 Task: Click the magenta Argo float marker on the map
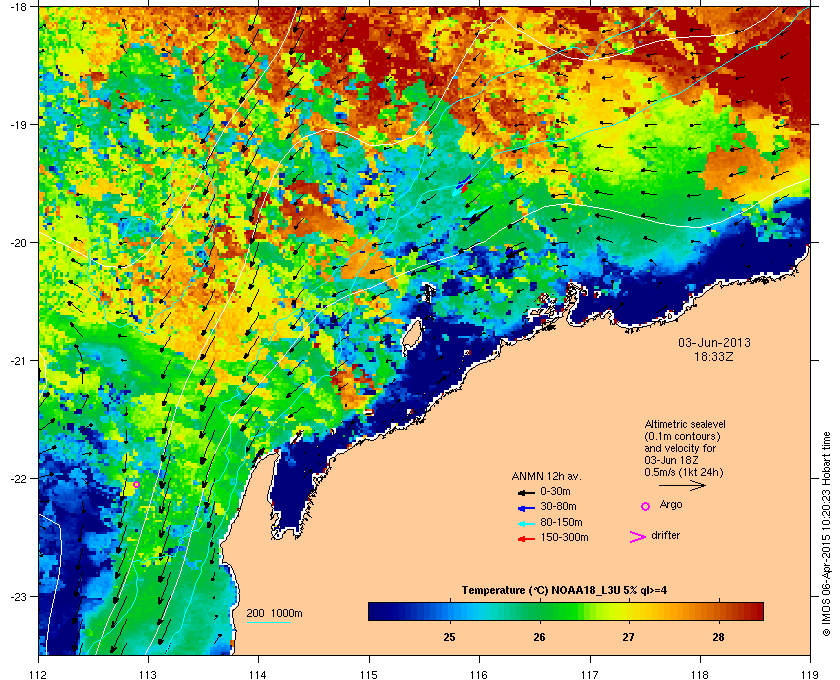[136, 484]
